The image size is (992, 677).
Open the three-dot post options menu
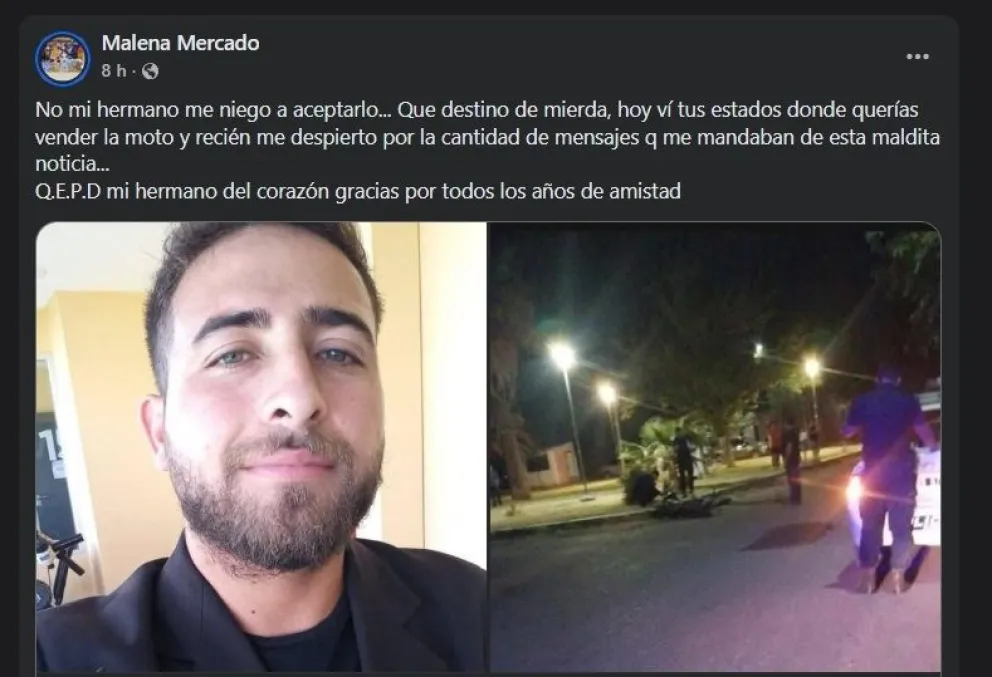(917, 56)
